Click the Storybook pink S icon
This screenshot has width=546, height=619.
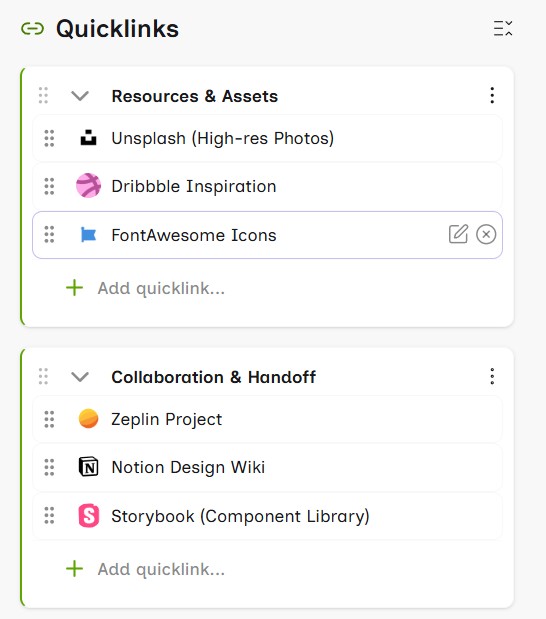[89, 516]
